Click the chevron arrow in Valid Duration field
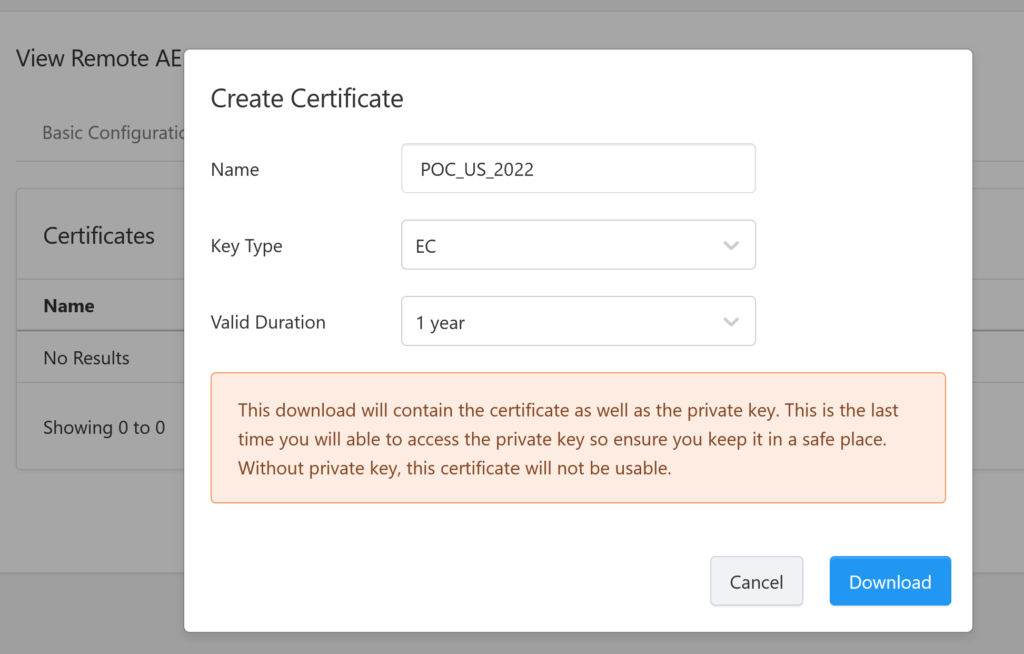This screenshot has width=1024, height=654. [731, 322]
